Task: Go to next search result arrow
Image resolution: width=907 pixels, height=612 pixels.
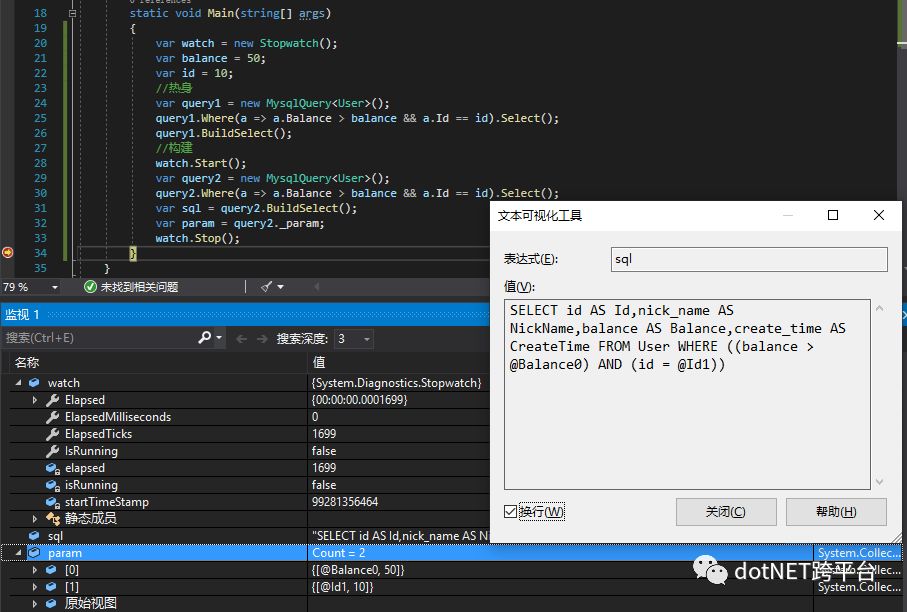Action: tap(262, 338)
